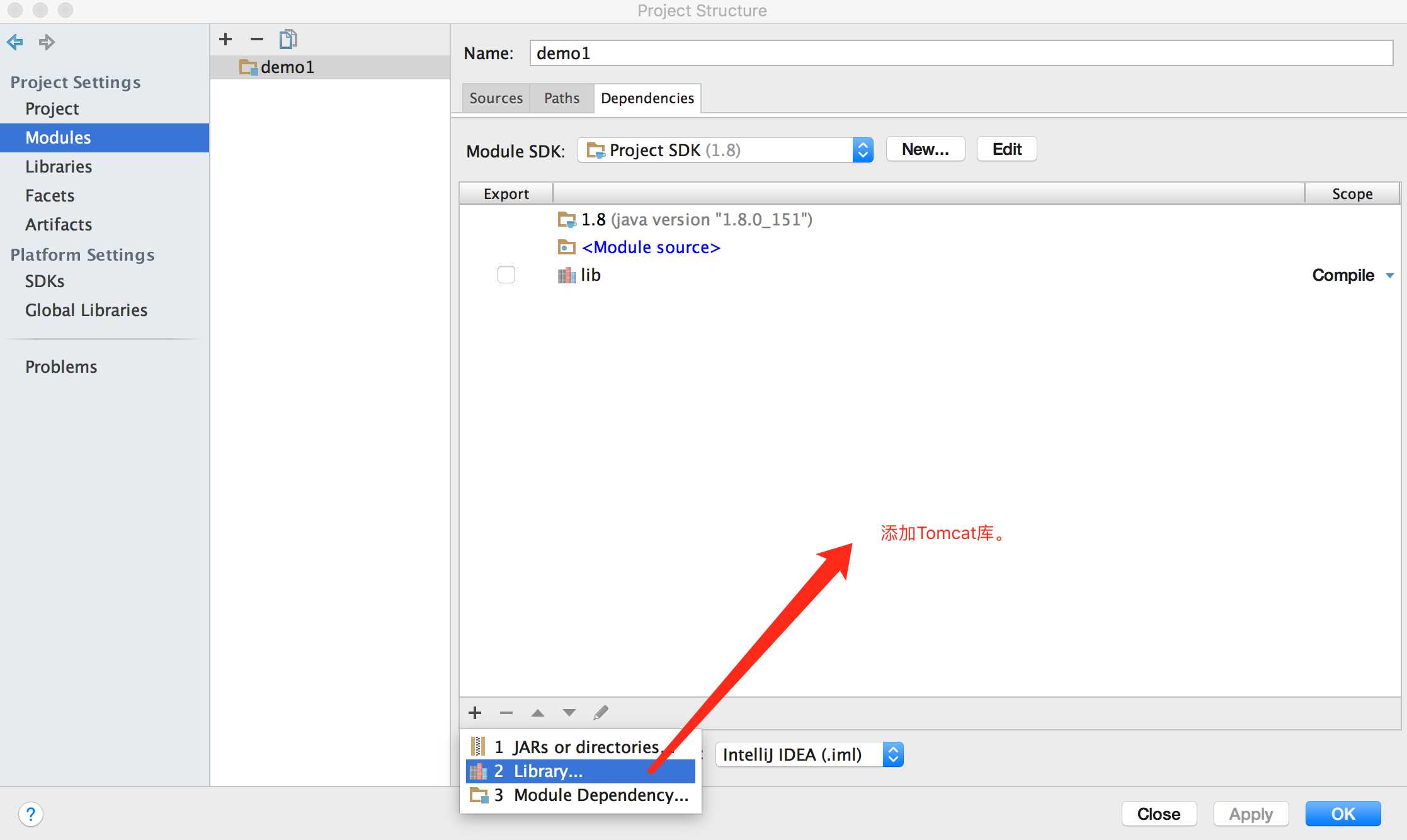This screenshot has height=840, width=1407.
Task: Select the 1.8 java version dependency row
Action: point(930,220)
